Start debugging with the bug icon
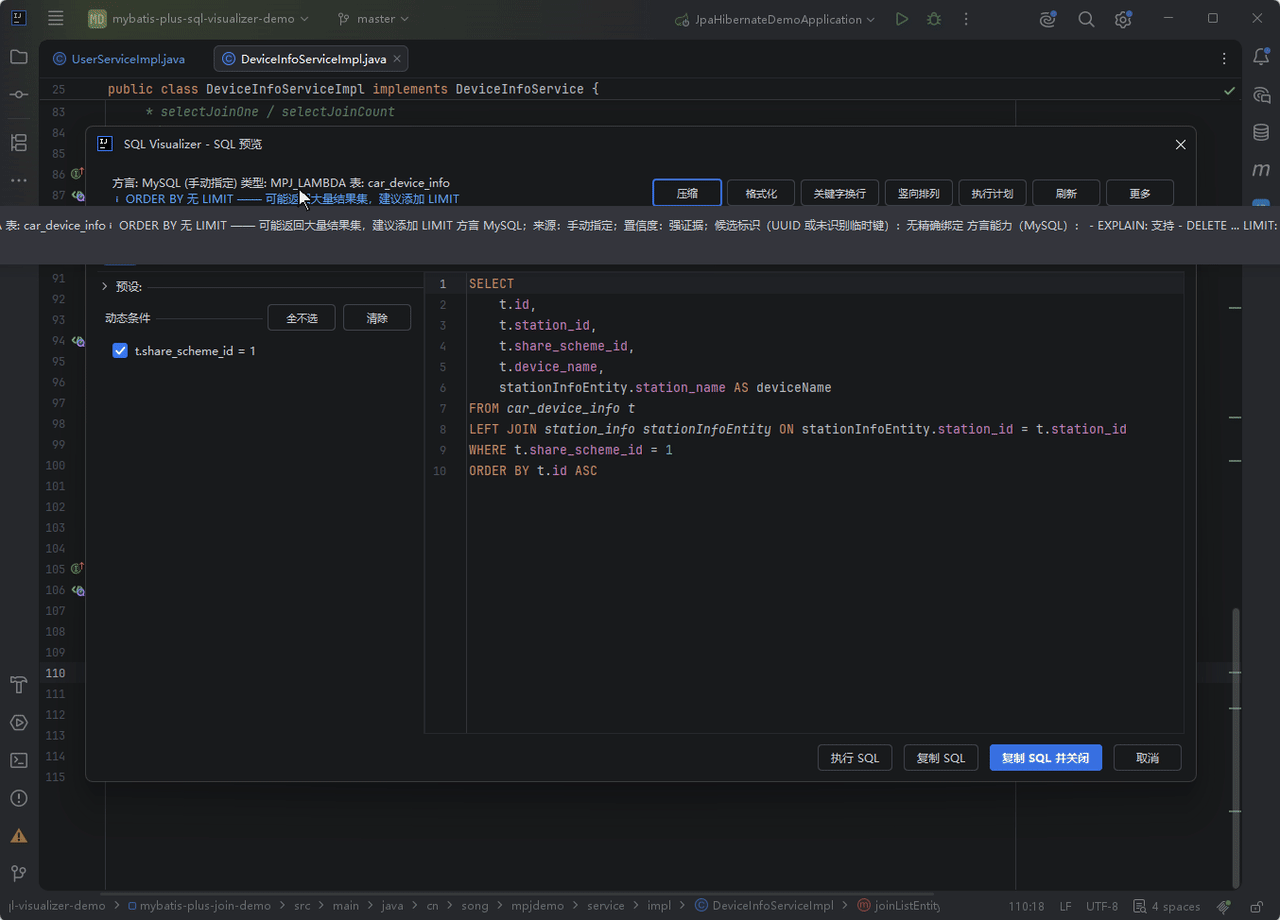Screen dimensions: 1280x920 point(934,19)
